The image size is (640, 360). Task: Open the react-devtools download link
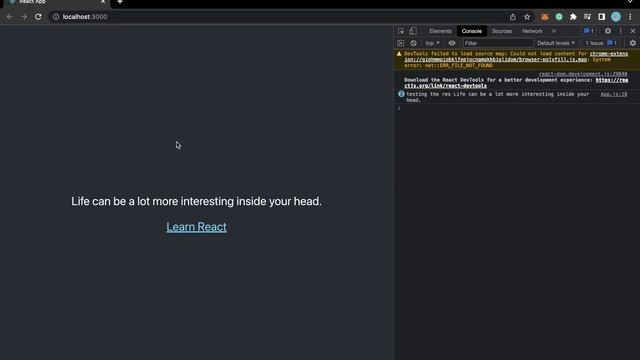point(516,83)
